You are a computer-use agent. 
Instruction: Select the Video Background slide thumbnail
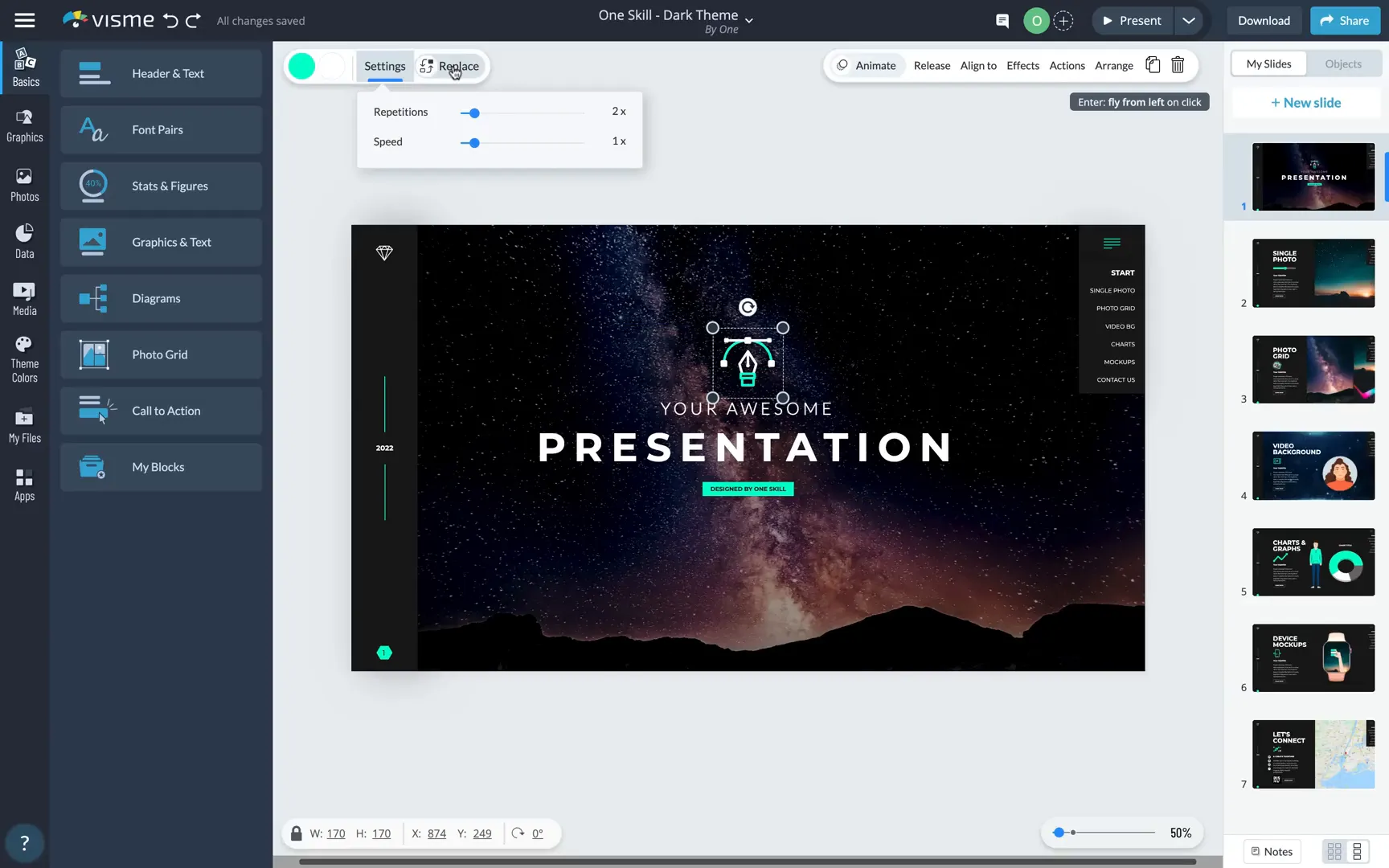tap(1313, 465)
